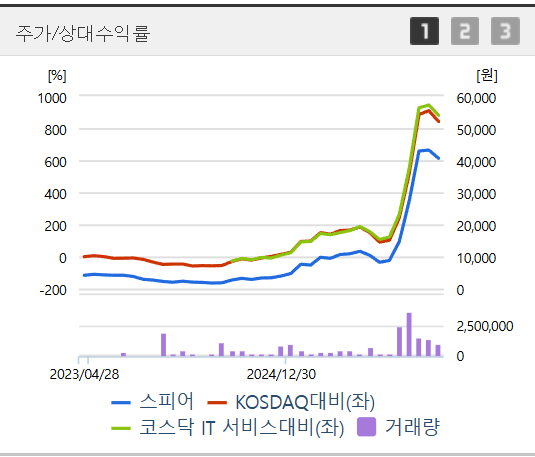Click the -200 left axis label
The height and width of the screenshot is (457, 535).
coord(53,290)
